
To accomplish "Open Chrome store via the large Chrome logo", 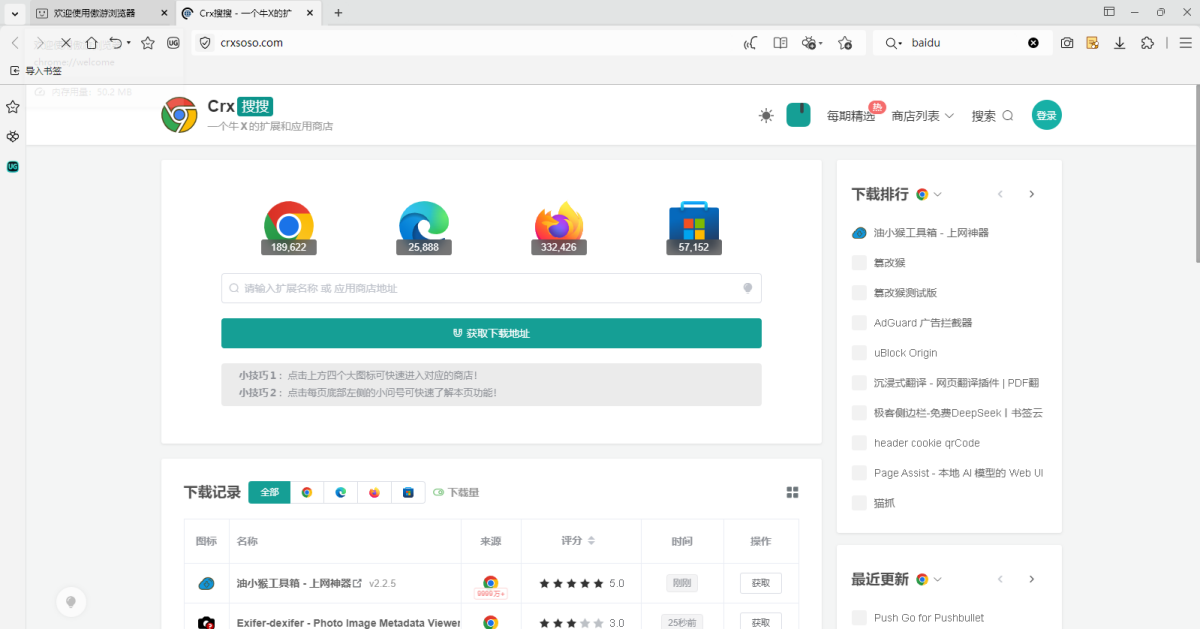I will [288, 220].
